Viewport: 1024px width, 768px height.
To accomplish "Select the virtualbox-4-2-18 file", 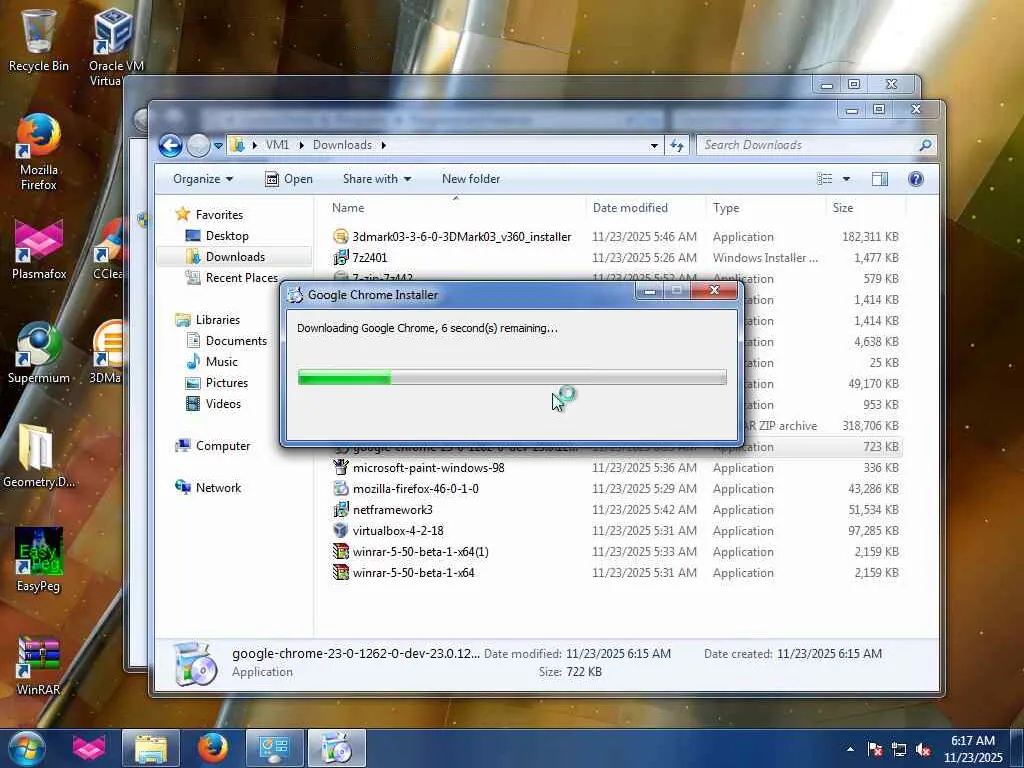I will click(615, 530).
